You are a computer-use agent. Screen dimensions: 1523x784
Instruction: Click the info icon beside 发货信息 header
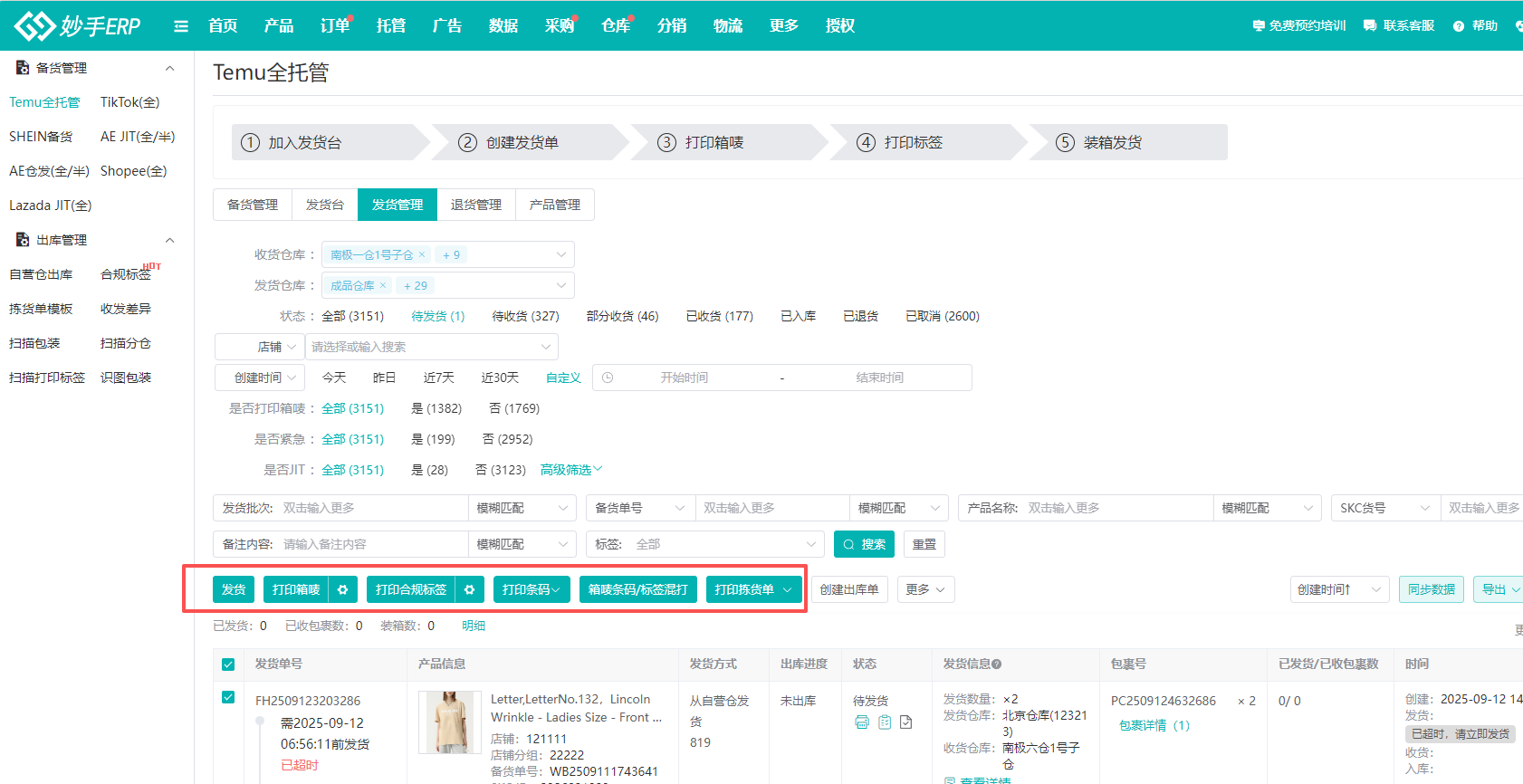[x=997, y=664]
